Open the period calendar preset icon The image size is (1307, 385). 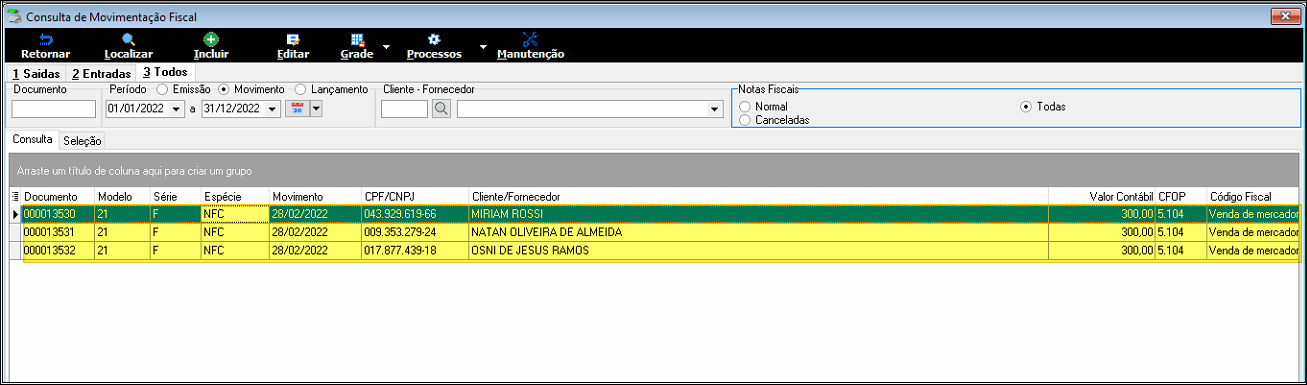click(297, 109)
